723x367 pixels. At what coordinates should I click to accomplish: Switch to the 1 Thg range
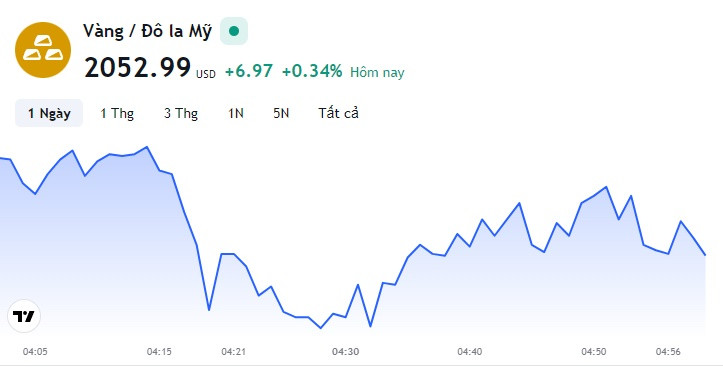click(x=117, y=113)
